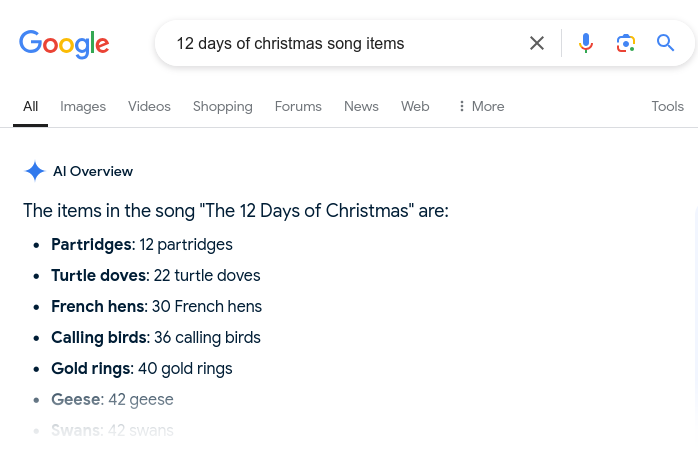The width and height of the screenshot is (698, 449).
Task: Click the magnifying glass search button
Action: point(666,43)
